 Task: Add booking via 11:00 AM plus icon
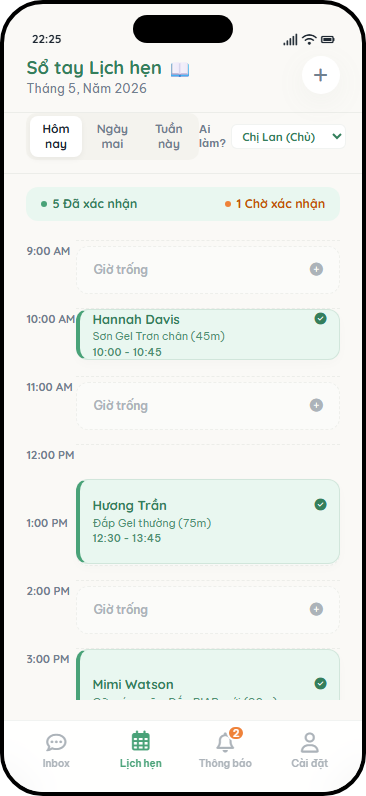(x=316, y=406)
